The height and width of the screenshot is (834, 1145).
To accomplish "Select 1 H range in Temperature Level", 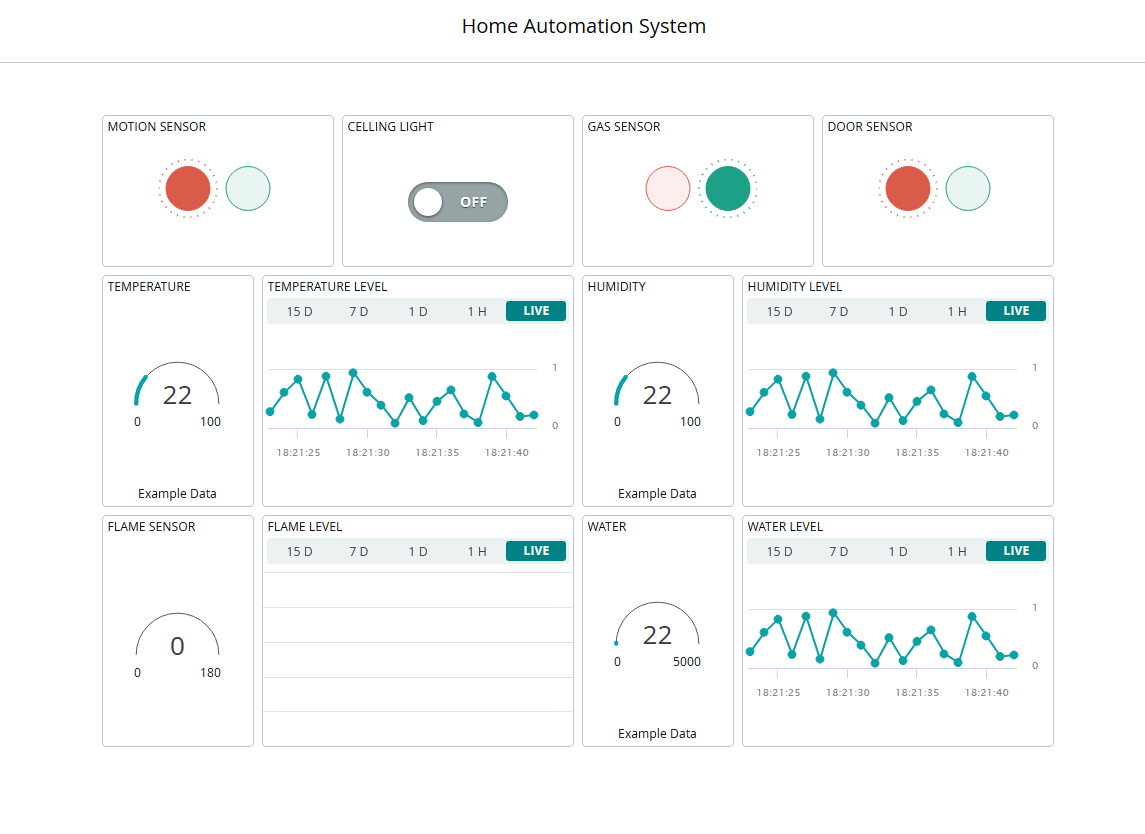I will click(477, 311).
